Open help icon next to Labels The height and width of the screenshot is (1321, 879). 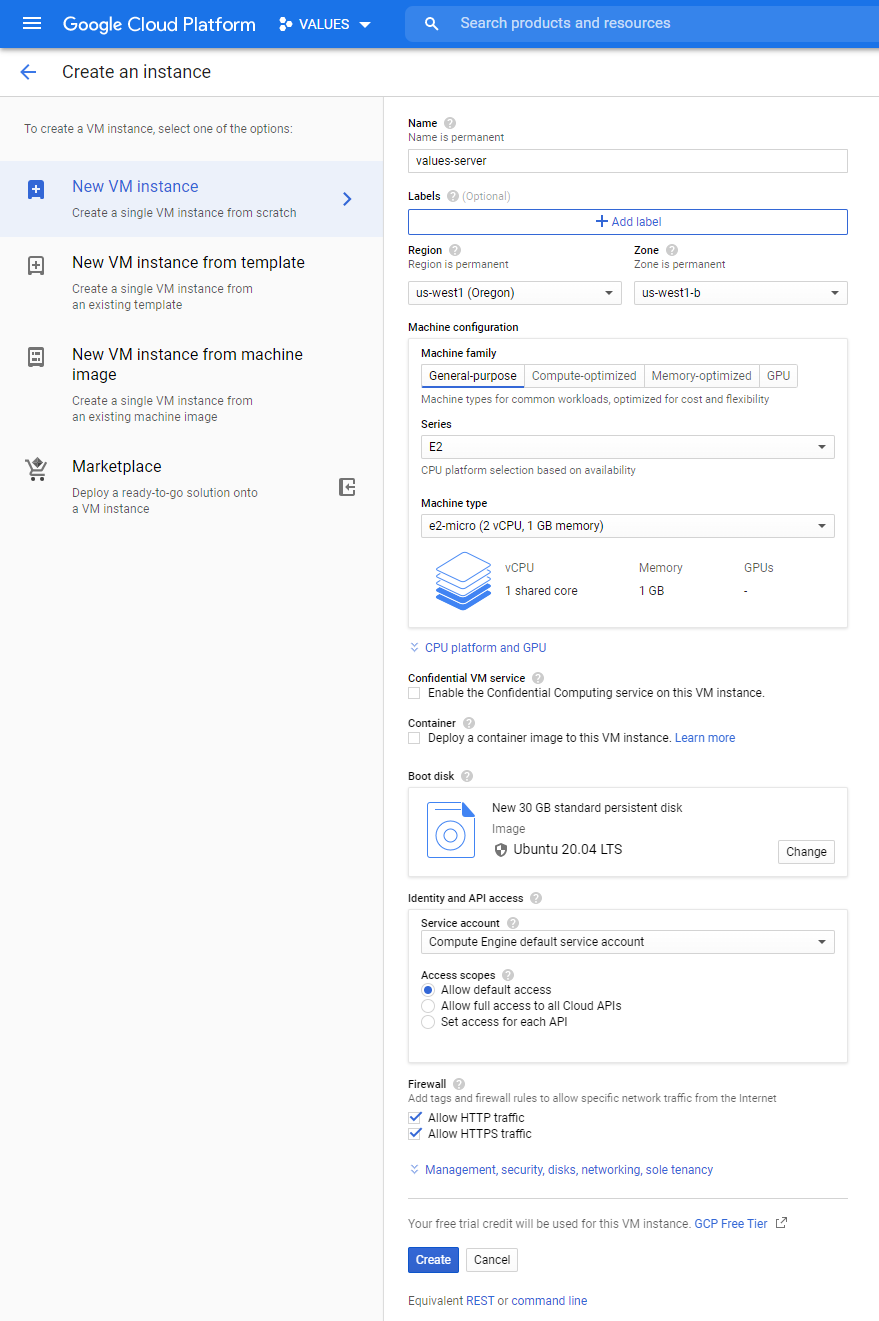[x=453, y=196]
